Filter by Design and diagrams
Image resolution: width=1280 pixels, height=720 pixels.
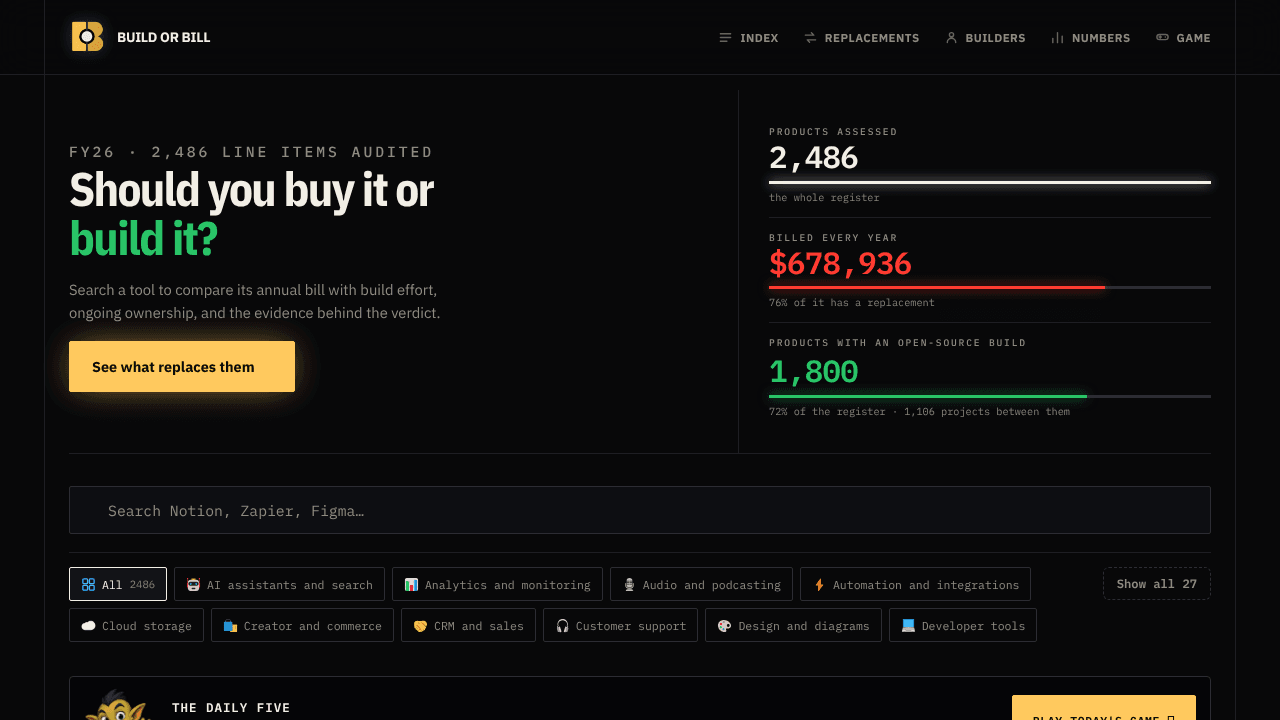(x=794, y=625)
